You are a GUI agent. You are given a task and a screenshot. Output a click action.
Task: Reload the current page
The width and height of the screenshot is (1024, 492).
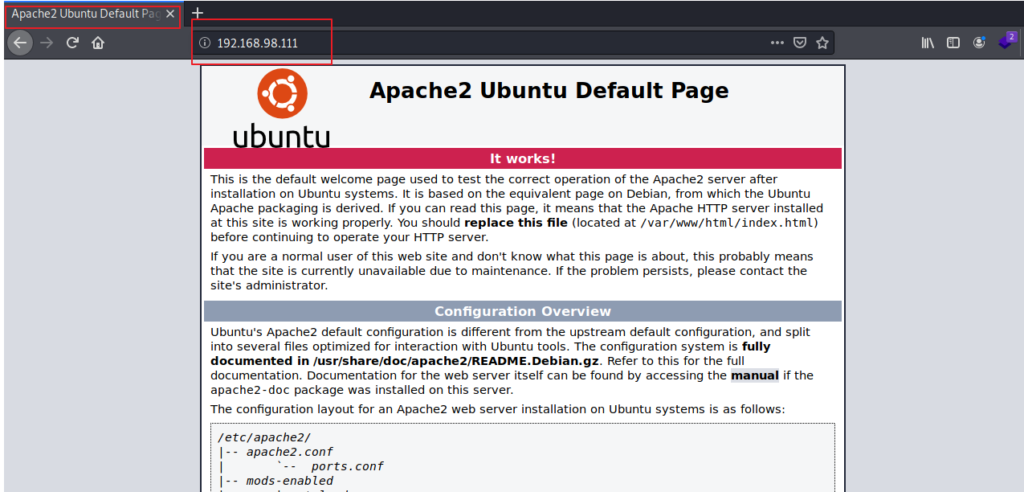(x=72, y=43)
